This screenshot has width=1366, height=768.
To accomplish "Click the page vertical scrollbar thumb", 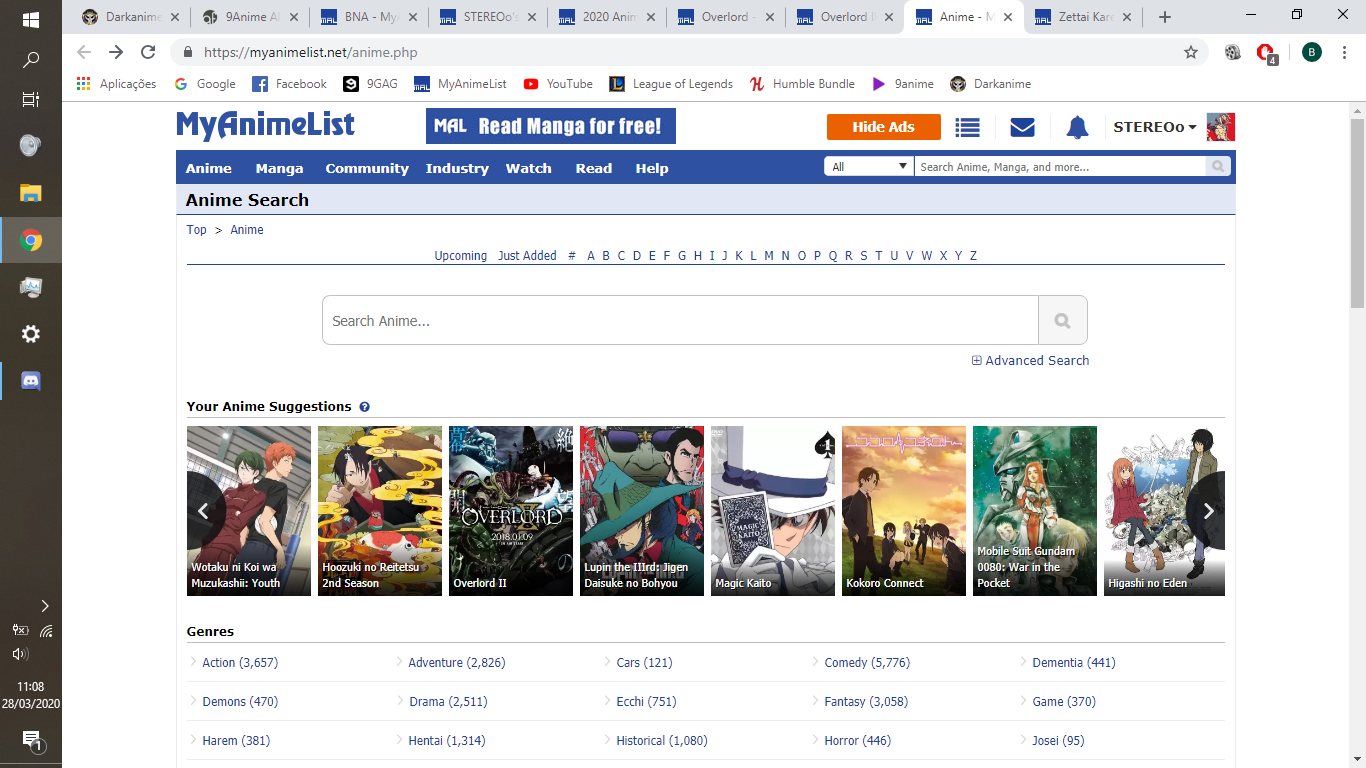I will 1357,213.
